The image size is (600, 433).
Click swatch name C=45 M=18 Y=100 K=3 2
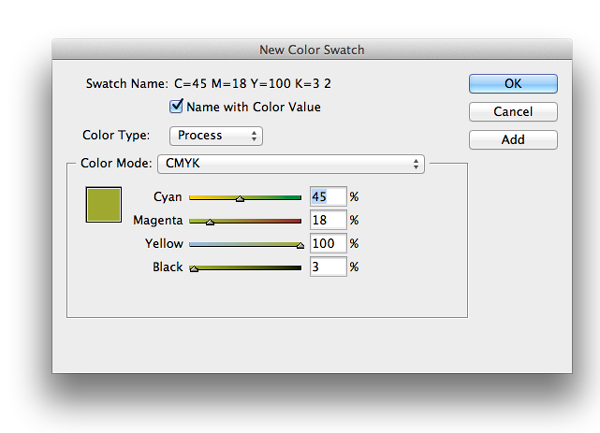pyautogui.click(x=253, y=83)
